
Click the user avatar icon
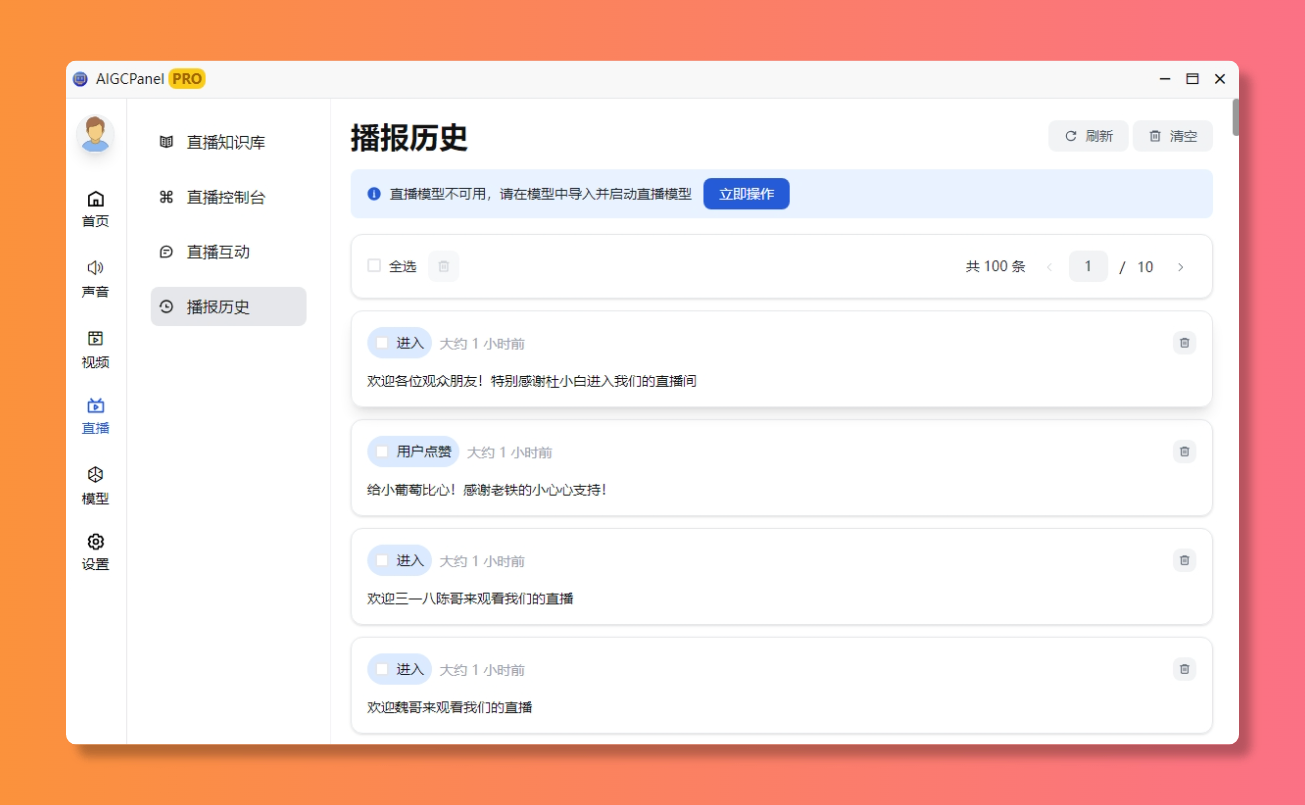pyautogui.click(x=95, y=134)
